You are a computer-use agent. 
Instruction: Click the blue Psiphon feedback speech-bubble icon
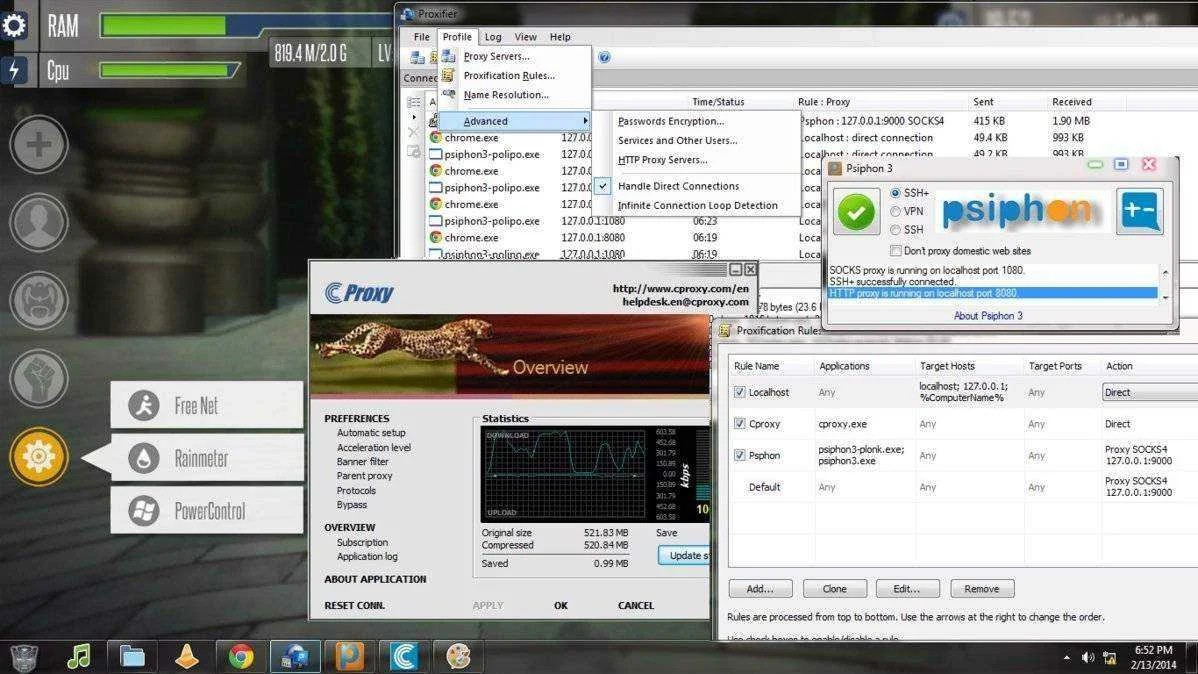click(1139, 211)
